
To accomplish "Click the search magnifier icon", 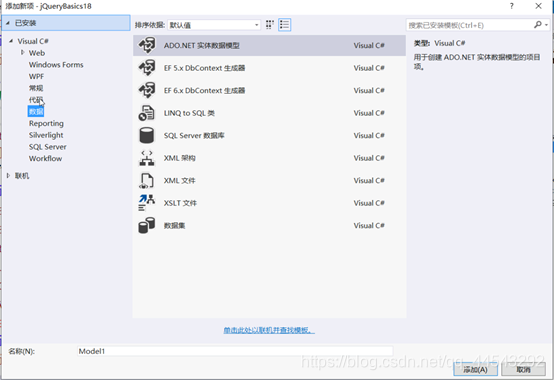I will point(538,25).
